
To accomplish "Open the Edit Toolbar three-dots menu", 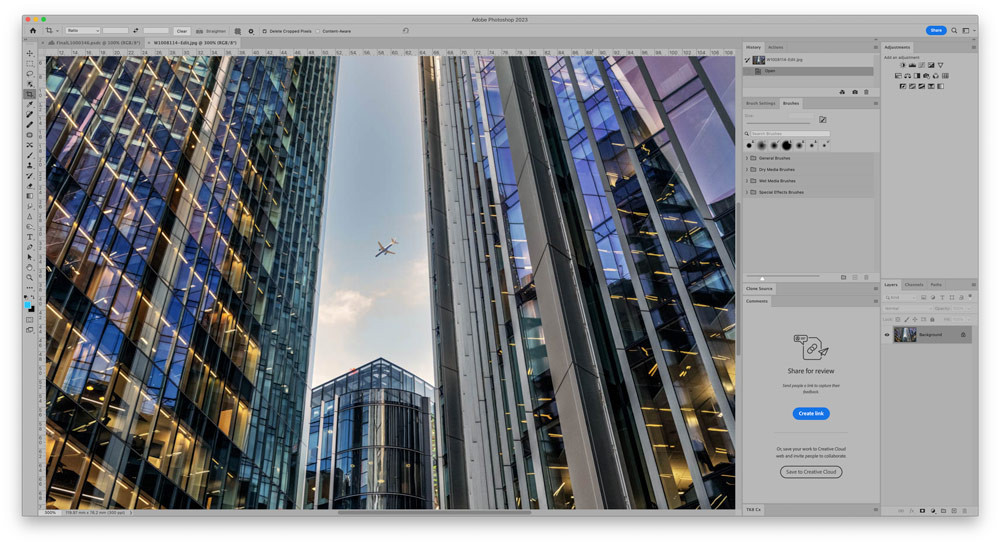I will point(30,288).
